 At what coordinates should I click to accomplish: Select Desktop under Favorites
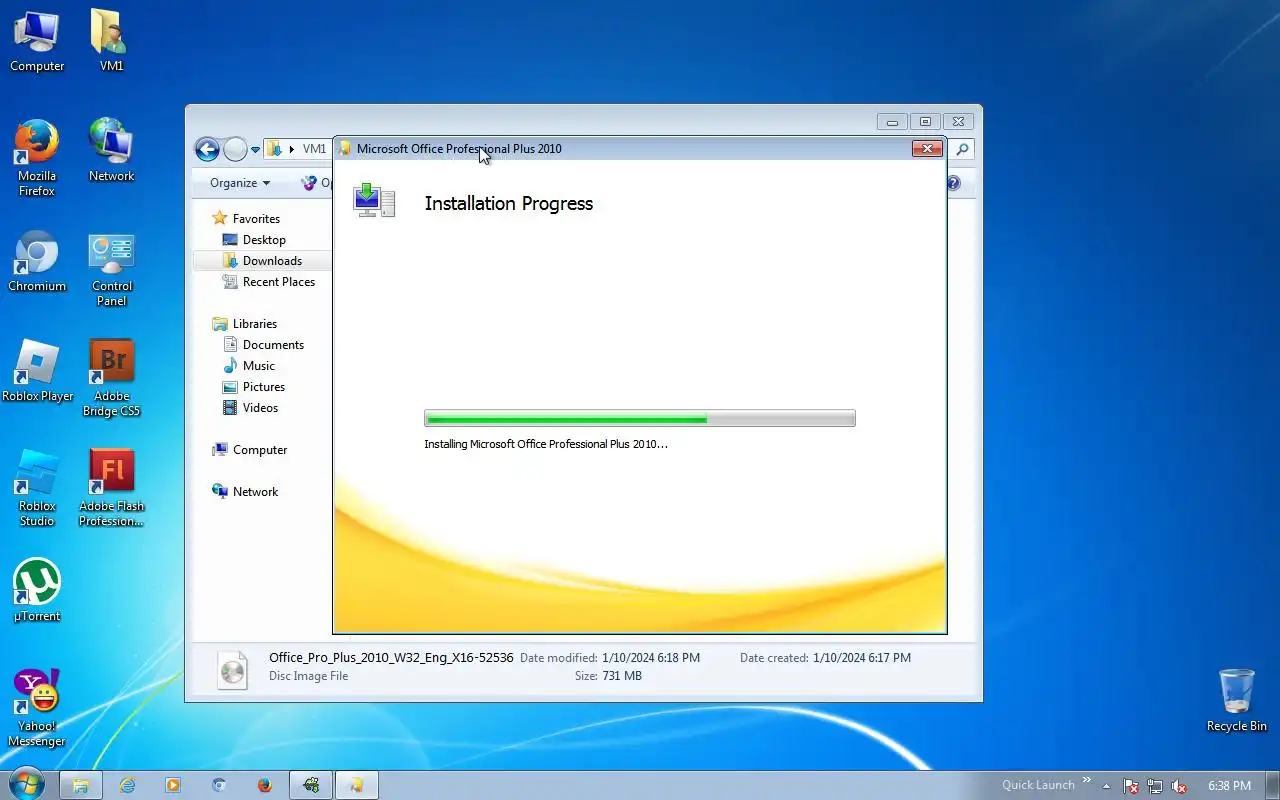point(264,240)
